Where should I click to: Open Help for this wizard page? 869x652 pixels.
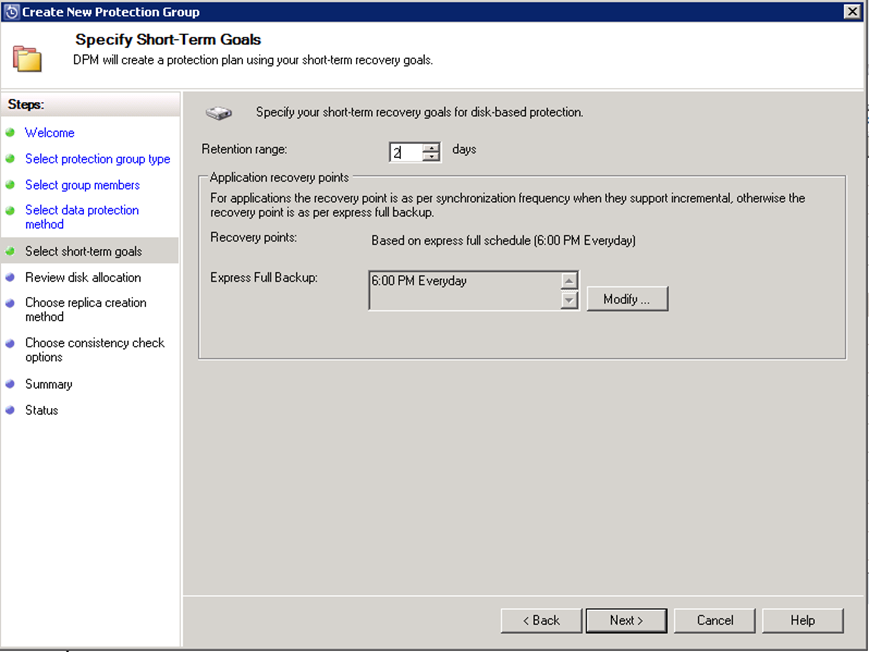coord(802,620)
